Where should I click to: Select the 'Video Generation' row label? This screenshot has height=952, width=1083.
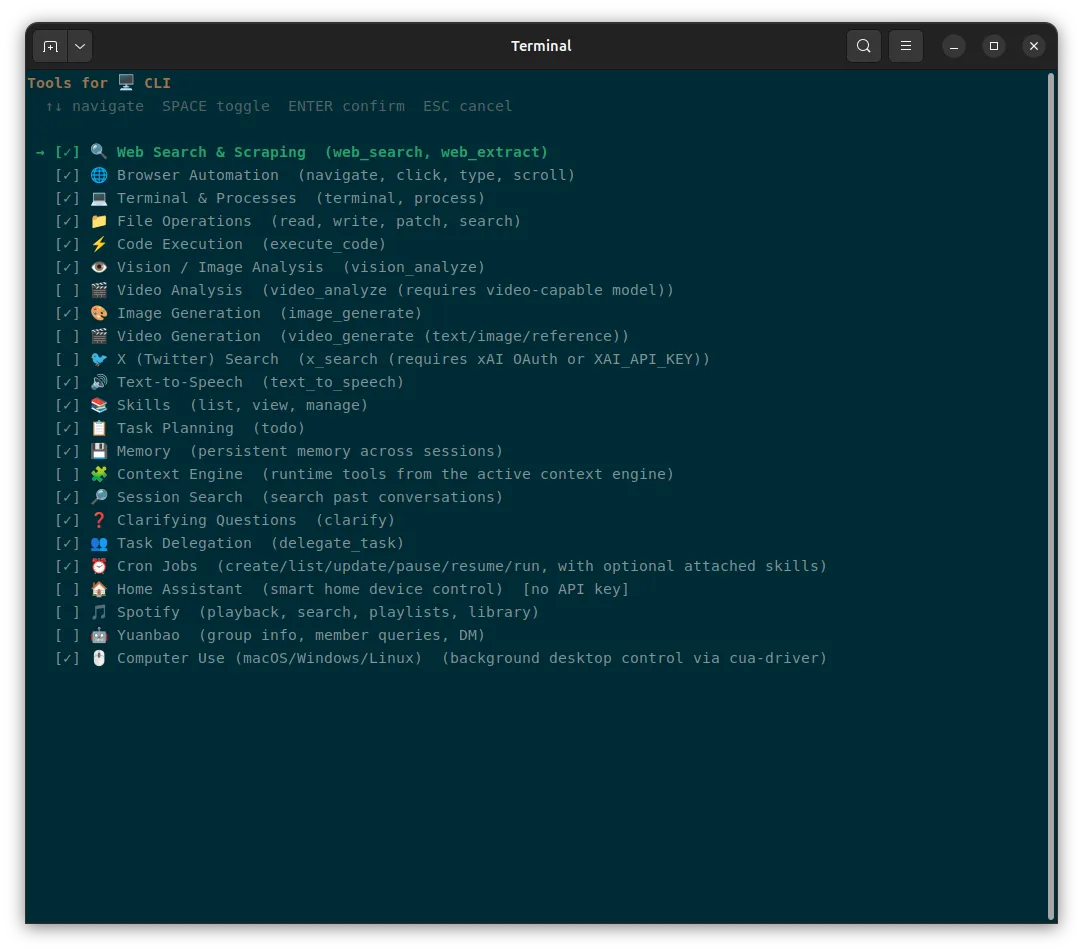189,336
